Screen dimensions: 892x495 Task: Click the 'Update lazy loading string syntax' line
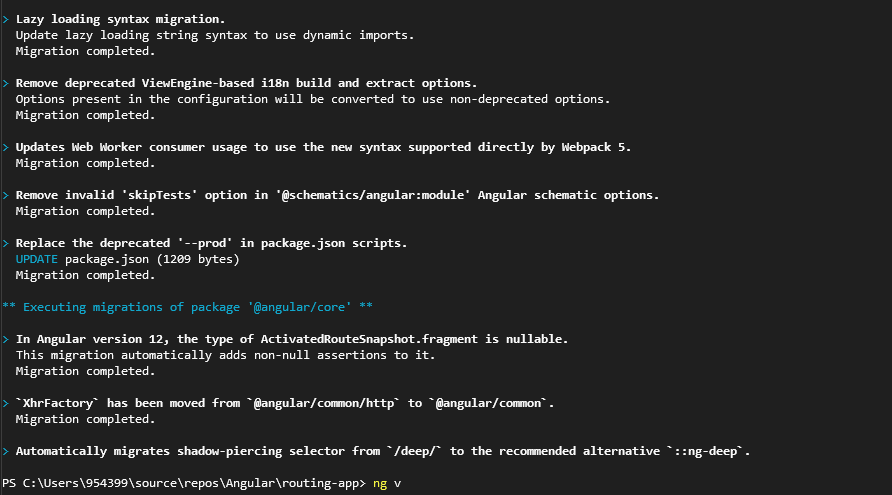tap(215, 35)
